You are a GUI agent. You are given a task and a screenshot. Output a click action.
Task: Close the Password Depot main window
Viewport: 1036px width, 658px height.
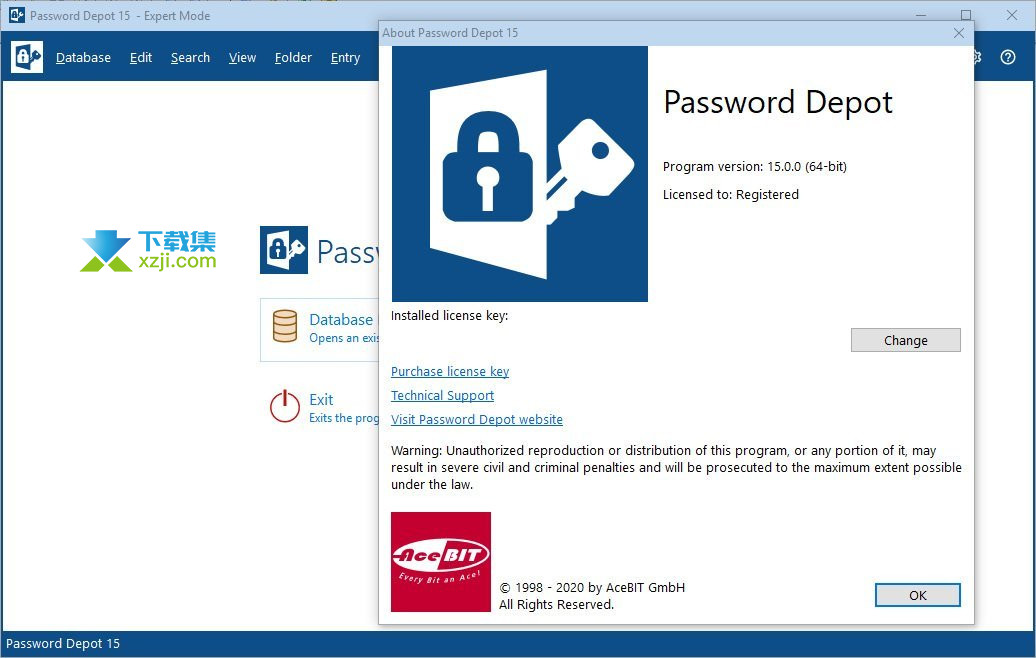(1012, 15)
